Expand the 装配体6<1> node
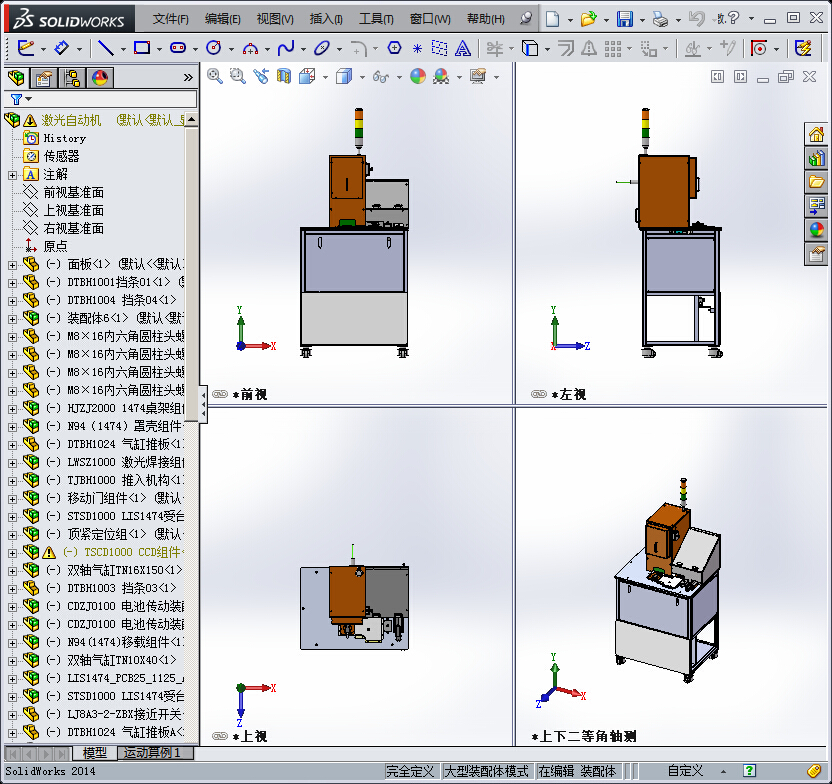Image resolution: width=832 pixels, height=784 pixels. coord(12,319)
